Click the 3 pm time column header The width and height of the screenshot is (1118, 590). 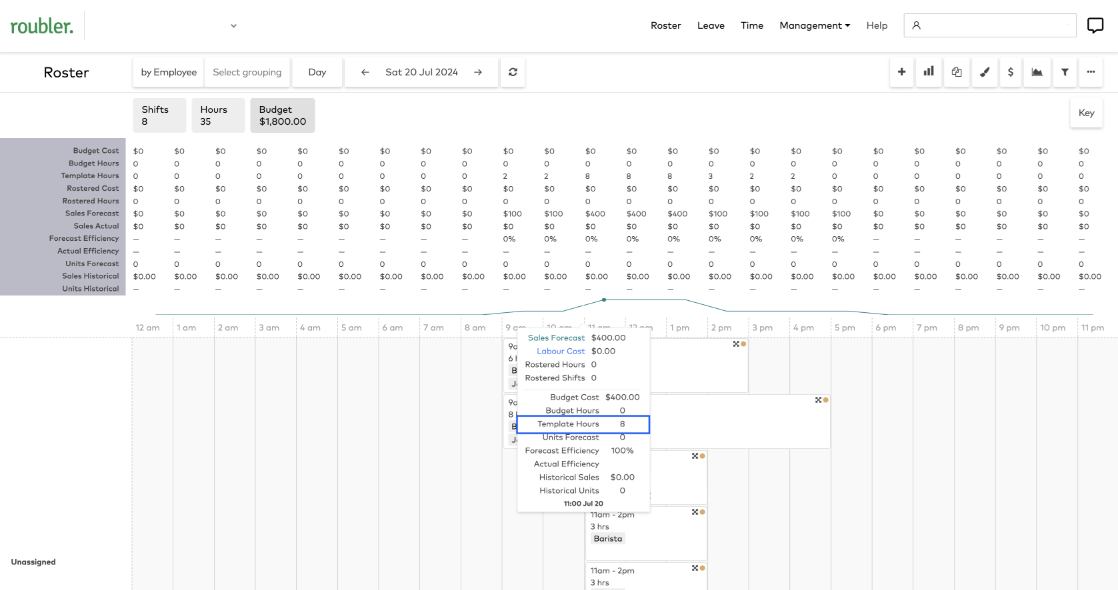pos(762,327)
